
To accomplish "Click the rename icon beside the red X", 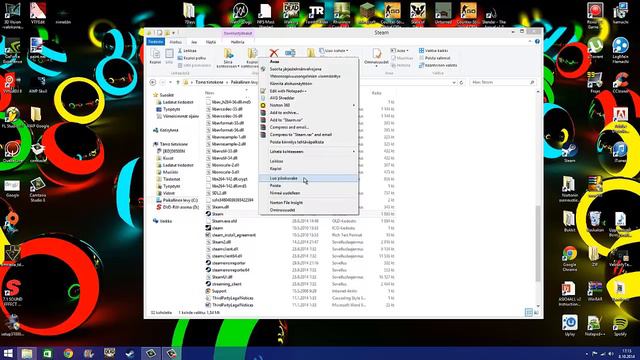I will coord(290,53).
